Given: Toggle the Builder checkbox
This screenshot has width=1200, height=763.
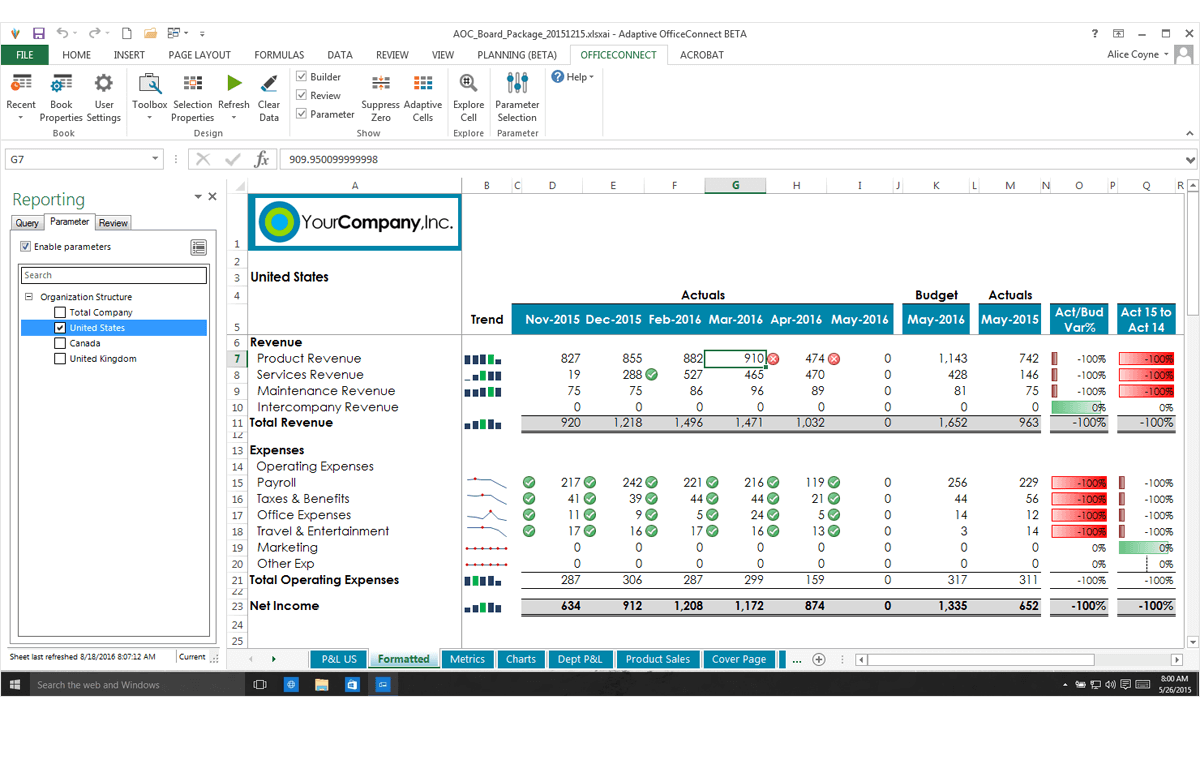Looking at the screenshot, I should click(x=302, y=77).
